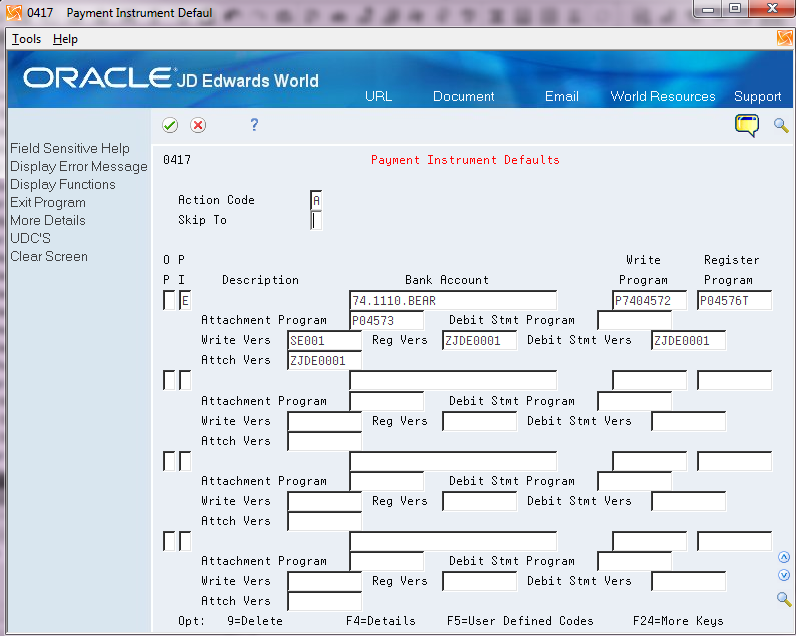
Task: Click the scroll up arrow icon
Action: coord(784,557)
